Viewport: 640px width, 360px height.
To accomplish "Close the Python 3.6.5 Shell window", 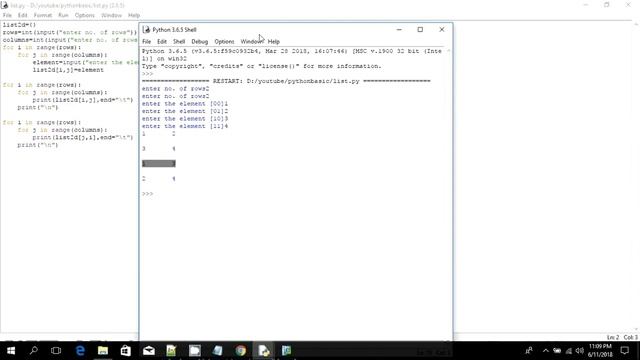I will [x=442, y=29].
